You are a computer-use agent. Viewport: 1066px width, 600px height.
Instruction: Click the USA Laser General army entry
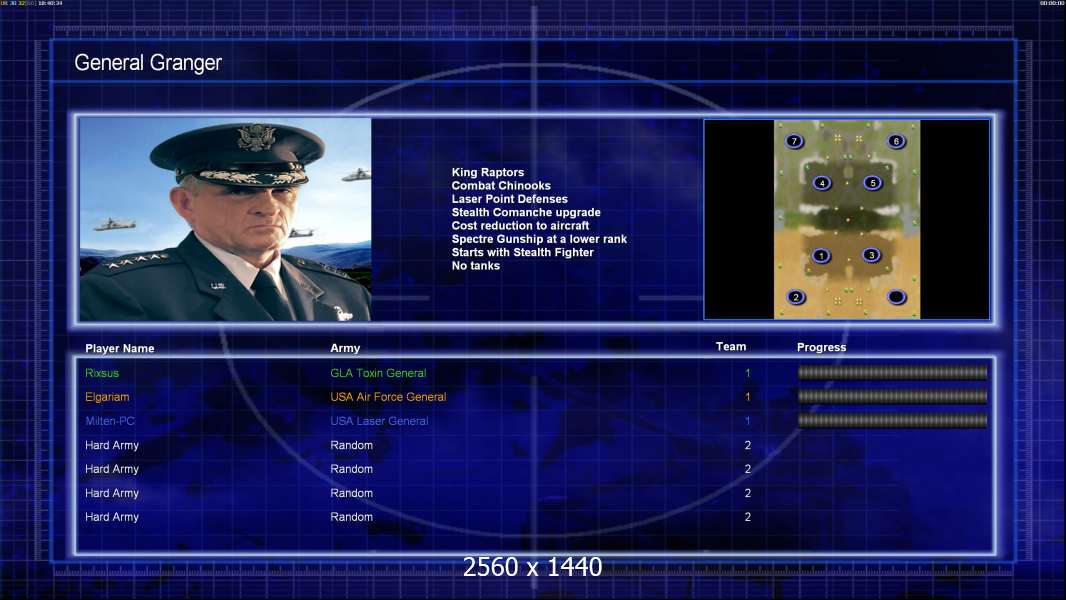pyautogui.click(x=379, y=421)
